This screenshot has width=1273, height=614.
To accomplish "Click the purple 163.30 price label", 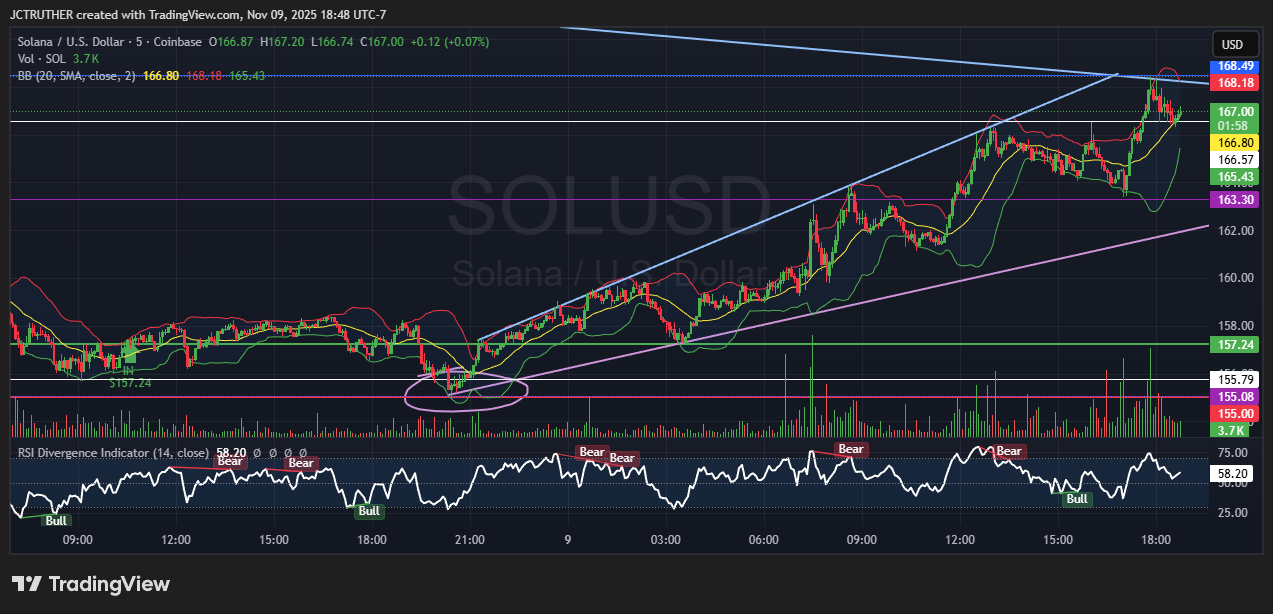I will tap(1233, 200).
